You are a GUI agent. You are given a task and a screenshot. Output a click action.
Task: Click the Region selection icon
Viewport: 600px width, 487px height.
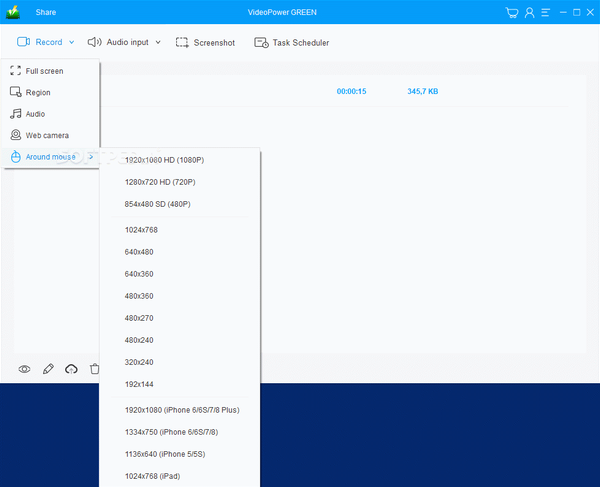point(16,92)
